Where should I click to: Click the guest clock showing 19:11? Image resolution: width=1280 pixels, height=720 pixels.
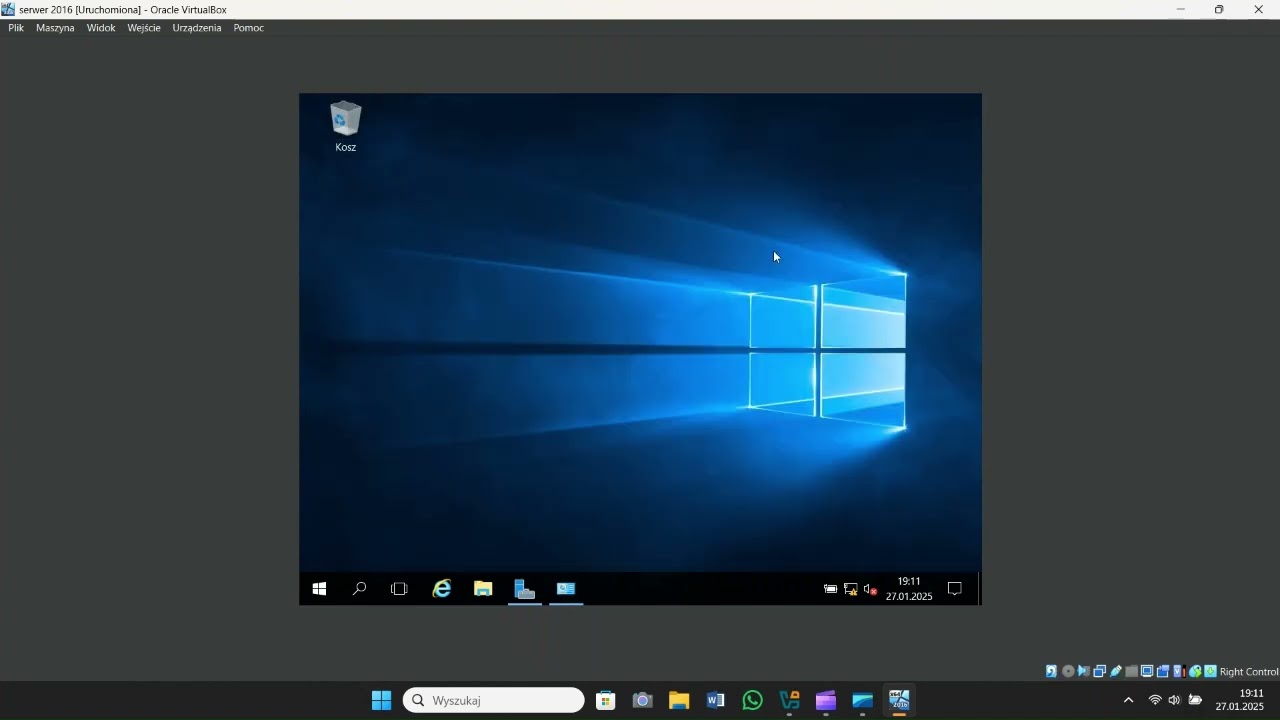[x=909, y=589]
